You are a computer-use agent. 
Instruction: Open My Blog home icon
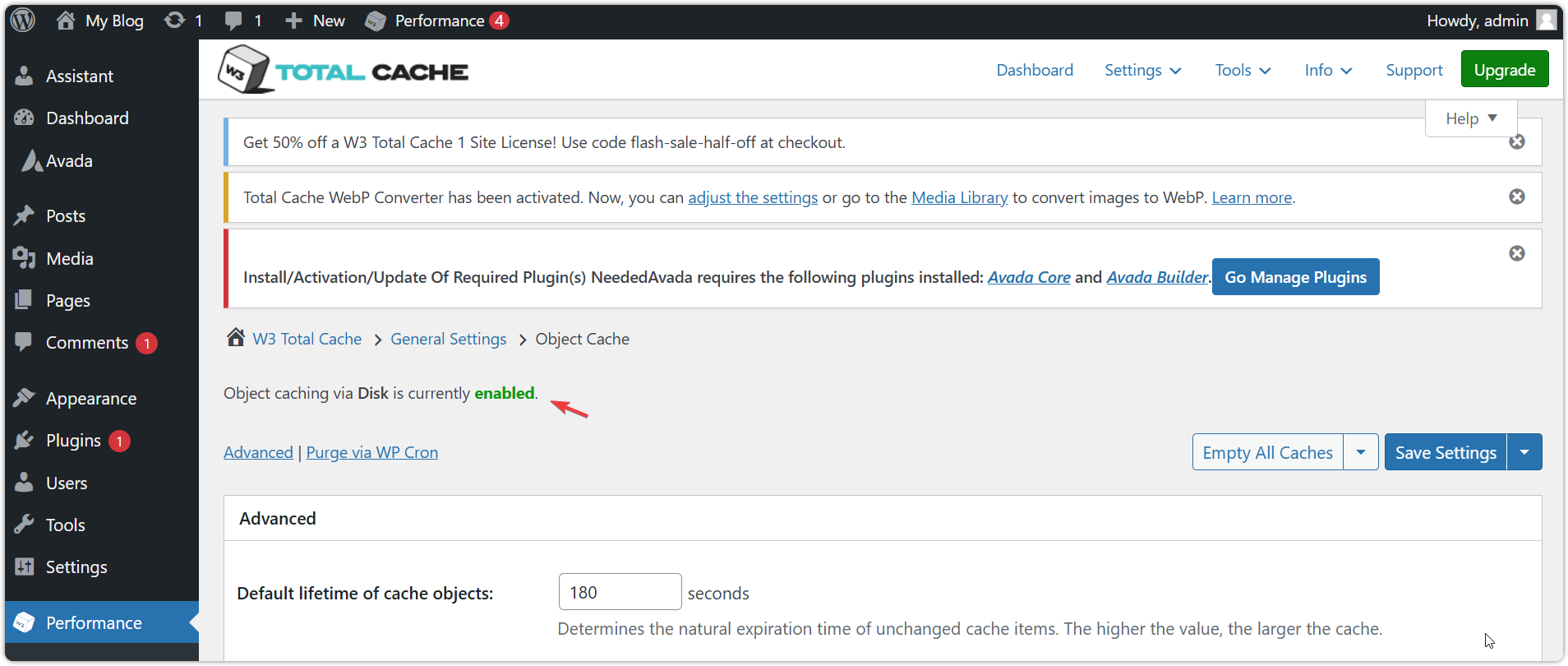click(66, 21)
